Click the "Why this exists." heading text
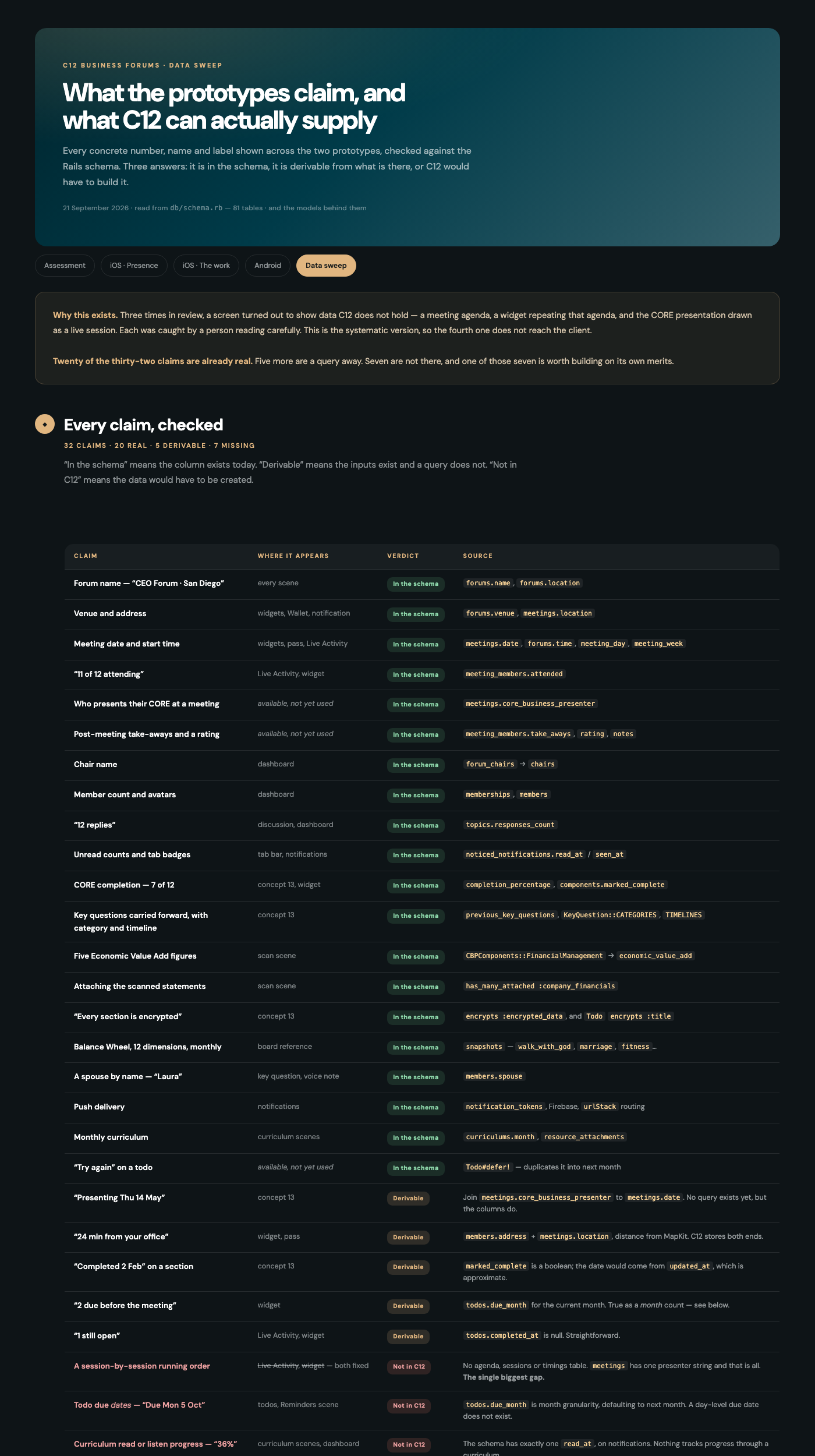This screenshot has width=815, height=1456. click(85, 315)
